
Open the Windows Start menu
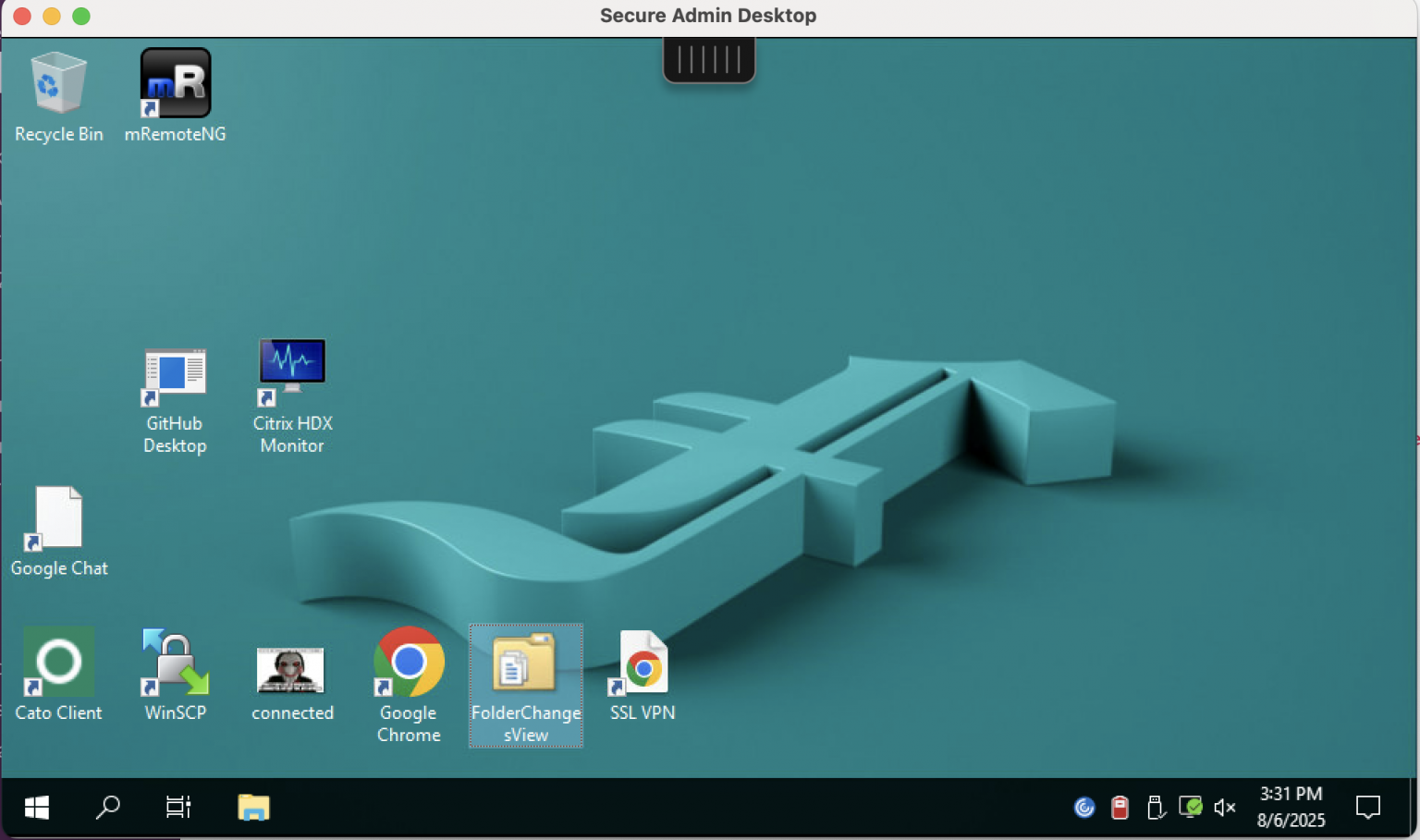pyautogui.click(x=37, y=807)
